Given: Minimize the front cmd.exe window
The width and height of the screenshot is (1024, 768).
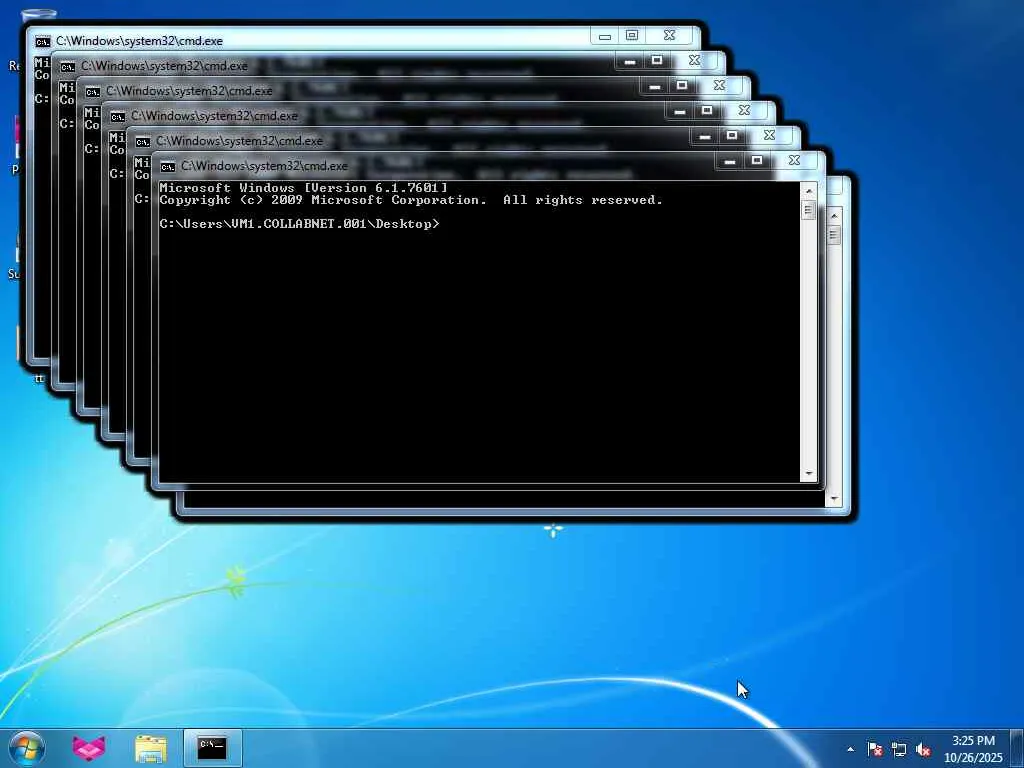Looking at the screenshot, I should pyautogui.click(x=729, y=161).
